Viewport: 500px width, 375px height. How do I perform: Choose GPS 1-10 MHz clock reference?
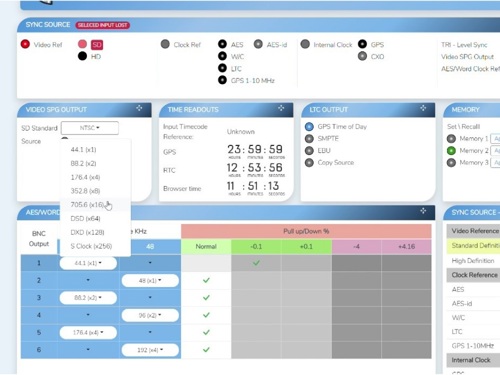click(x=222, y=80)
